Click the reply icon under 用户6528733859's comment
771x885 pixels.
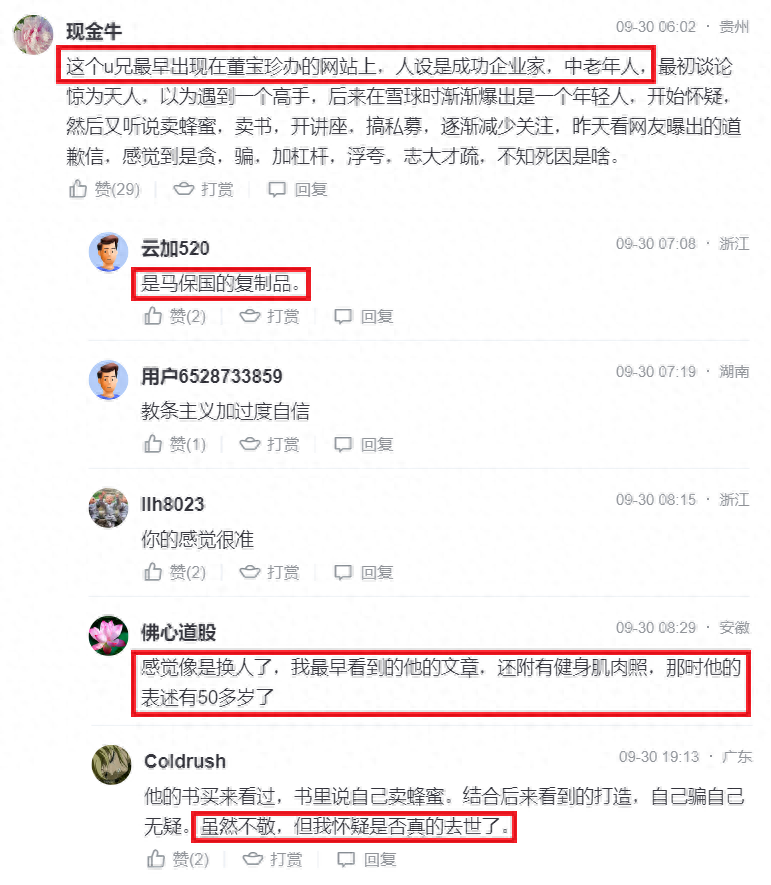[x=343, y=445]
